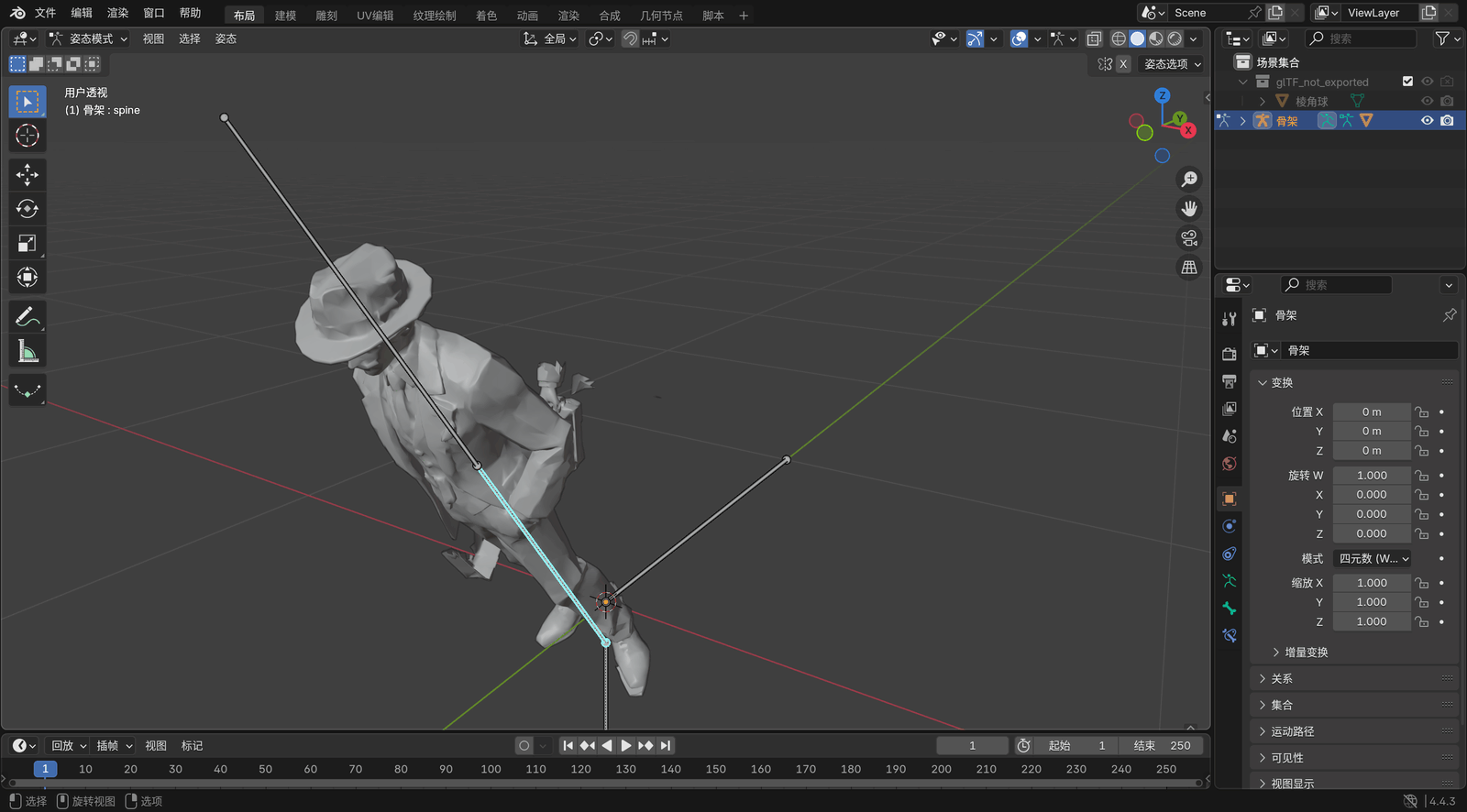The image size is (1467, 812).
Task: Play the animation forward
Action: click(x=626, y=746)
